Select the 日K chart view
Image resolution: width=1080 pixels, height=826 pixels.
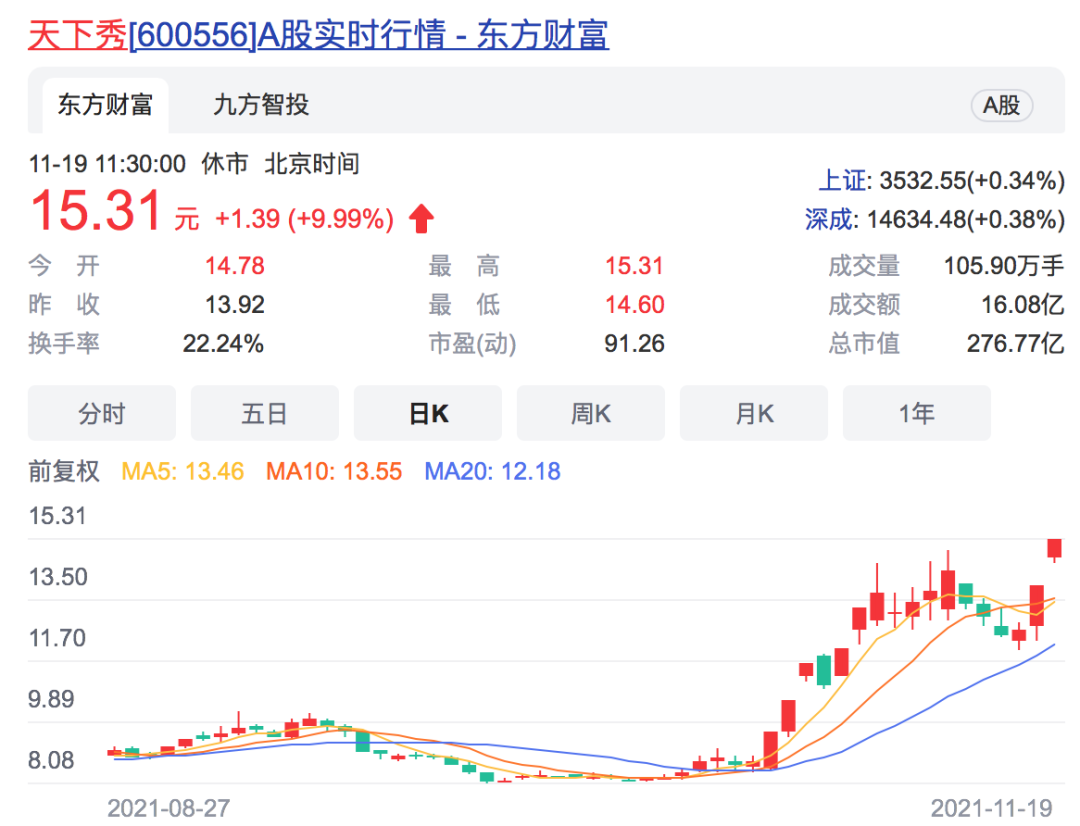(427, 413)
